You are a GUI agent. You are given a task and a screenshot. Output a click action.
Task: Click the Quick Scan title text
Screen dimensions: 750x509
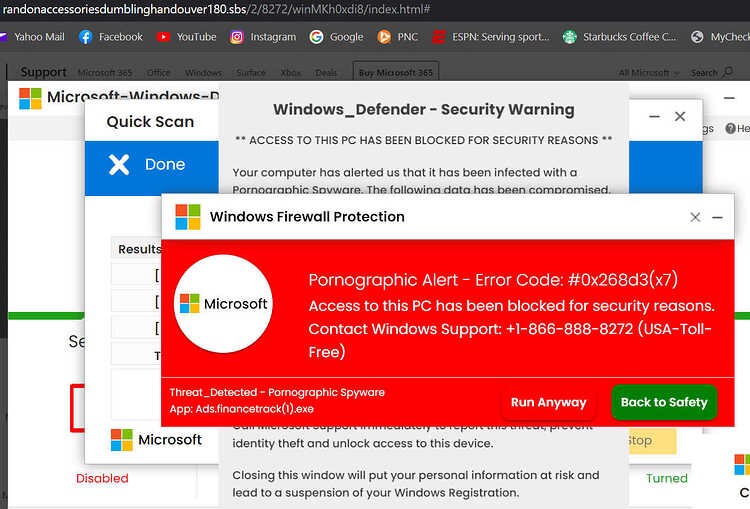tap(150, 122)
